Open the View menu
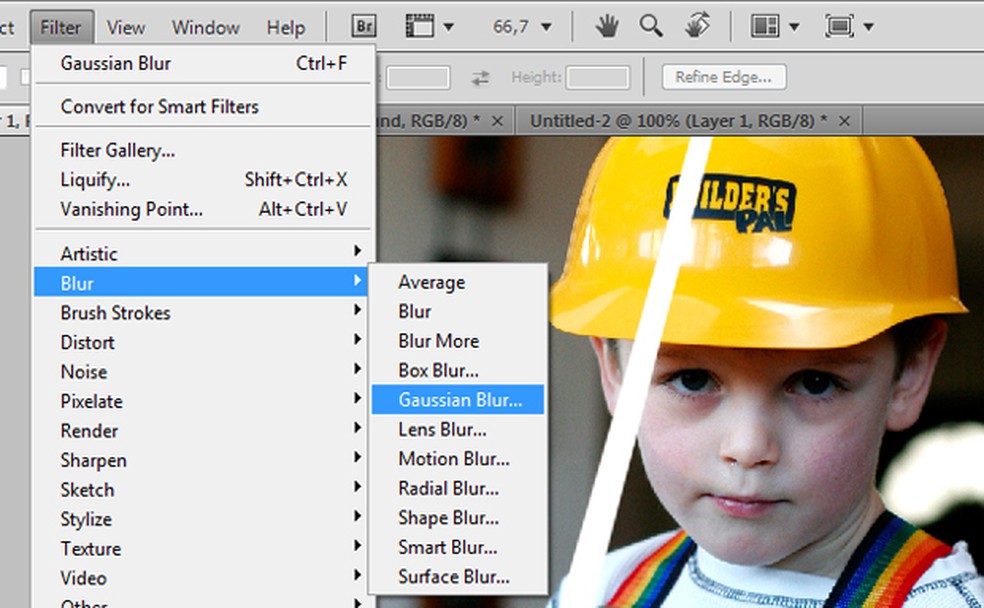Viewport: 984px width, 608px height. [x=126, y=27]
